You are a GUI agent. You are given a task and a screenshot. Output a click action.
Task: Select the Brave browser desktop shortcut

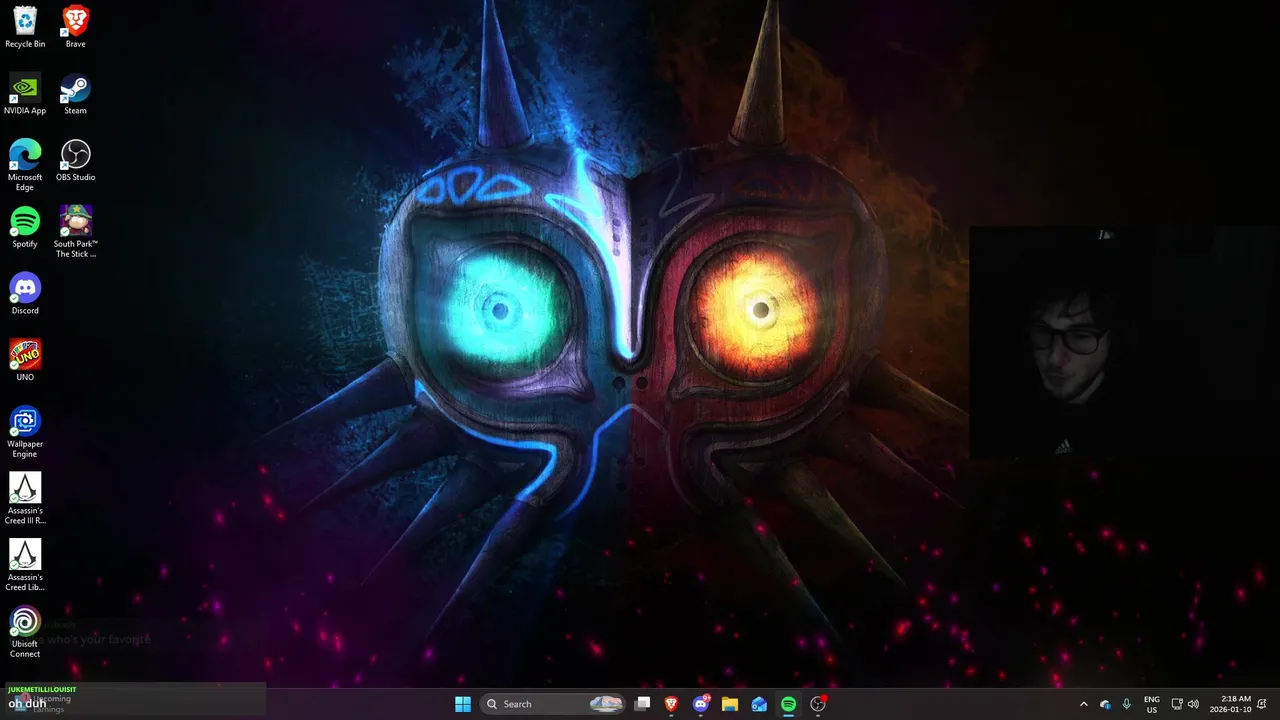(75, 27)
